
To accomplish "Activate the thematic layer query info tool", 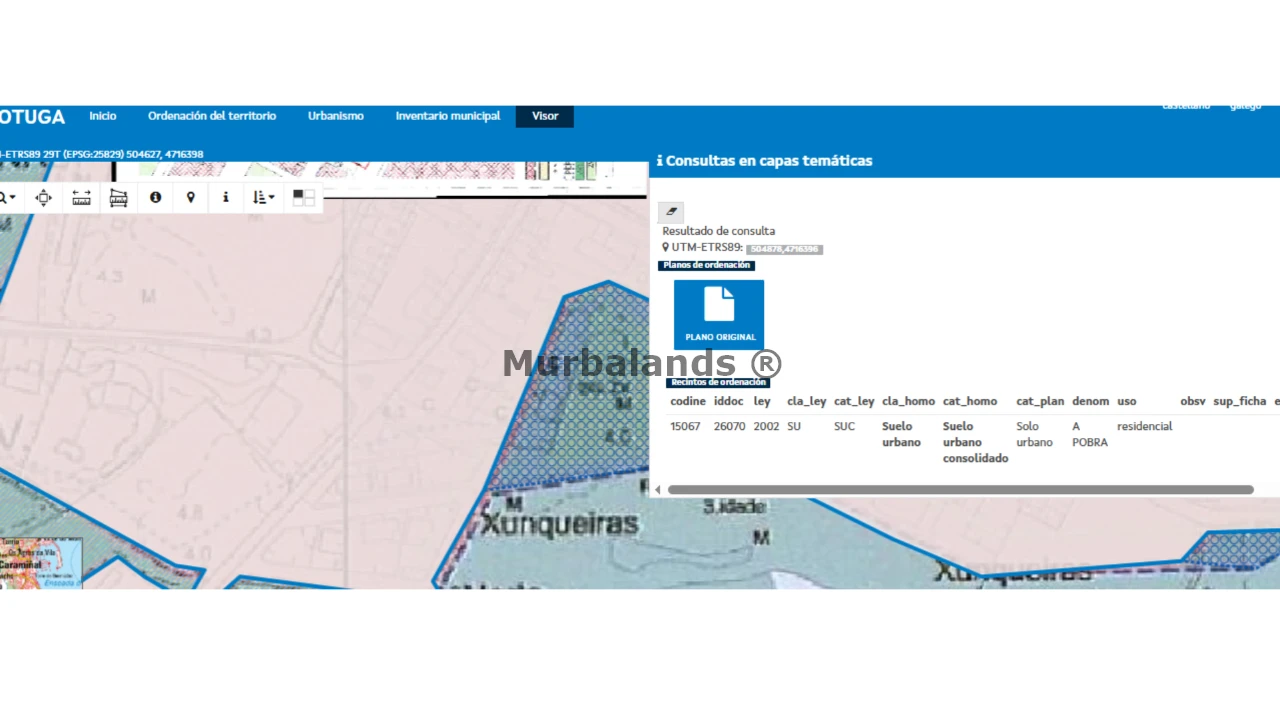I will pos(226,198).
